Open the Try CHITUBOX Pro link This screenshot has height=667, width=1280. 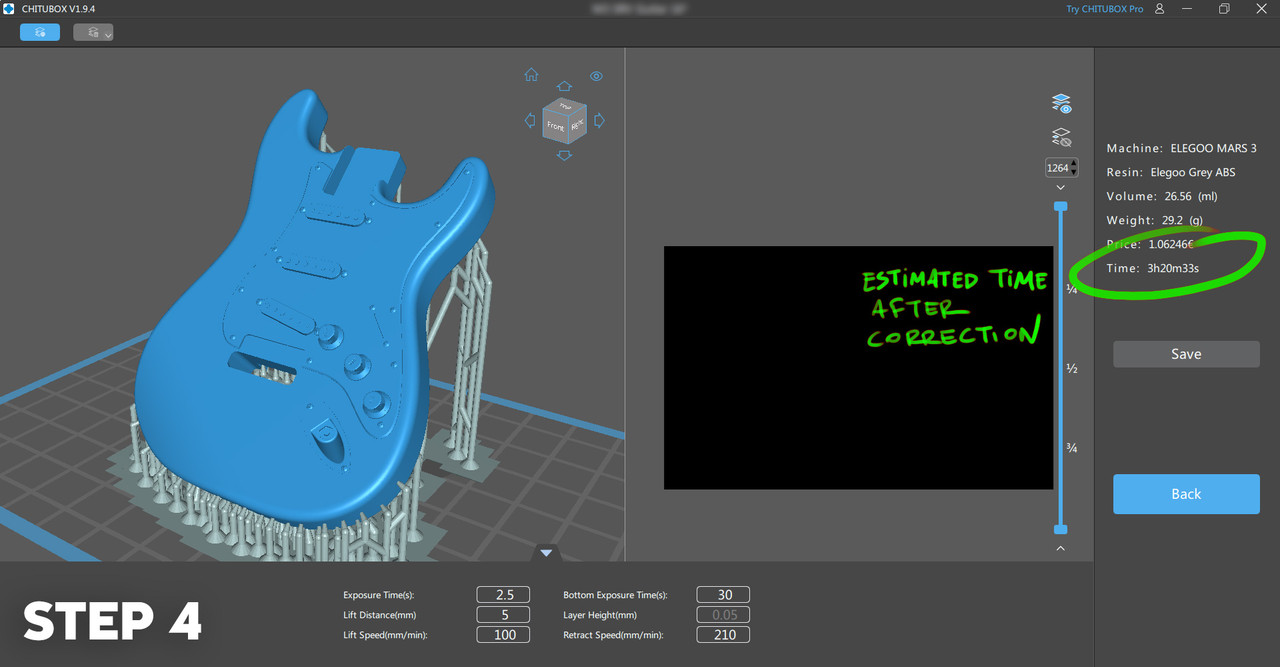1104,9
